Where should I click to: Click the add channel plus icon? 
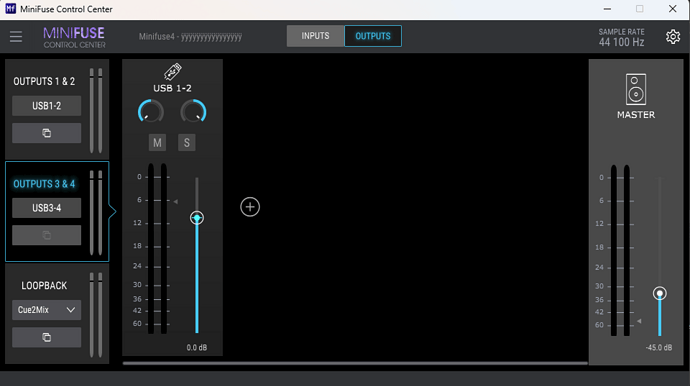pyautogui.click(x=250, y=207)
